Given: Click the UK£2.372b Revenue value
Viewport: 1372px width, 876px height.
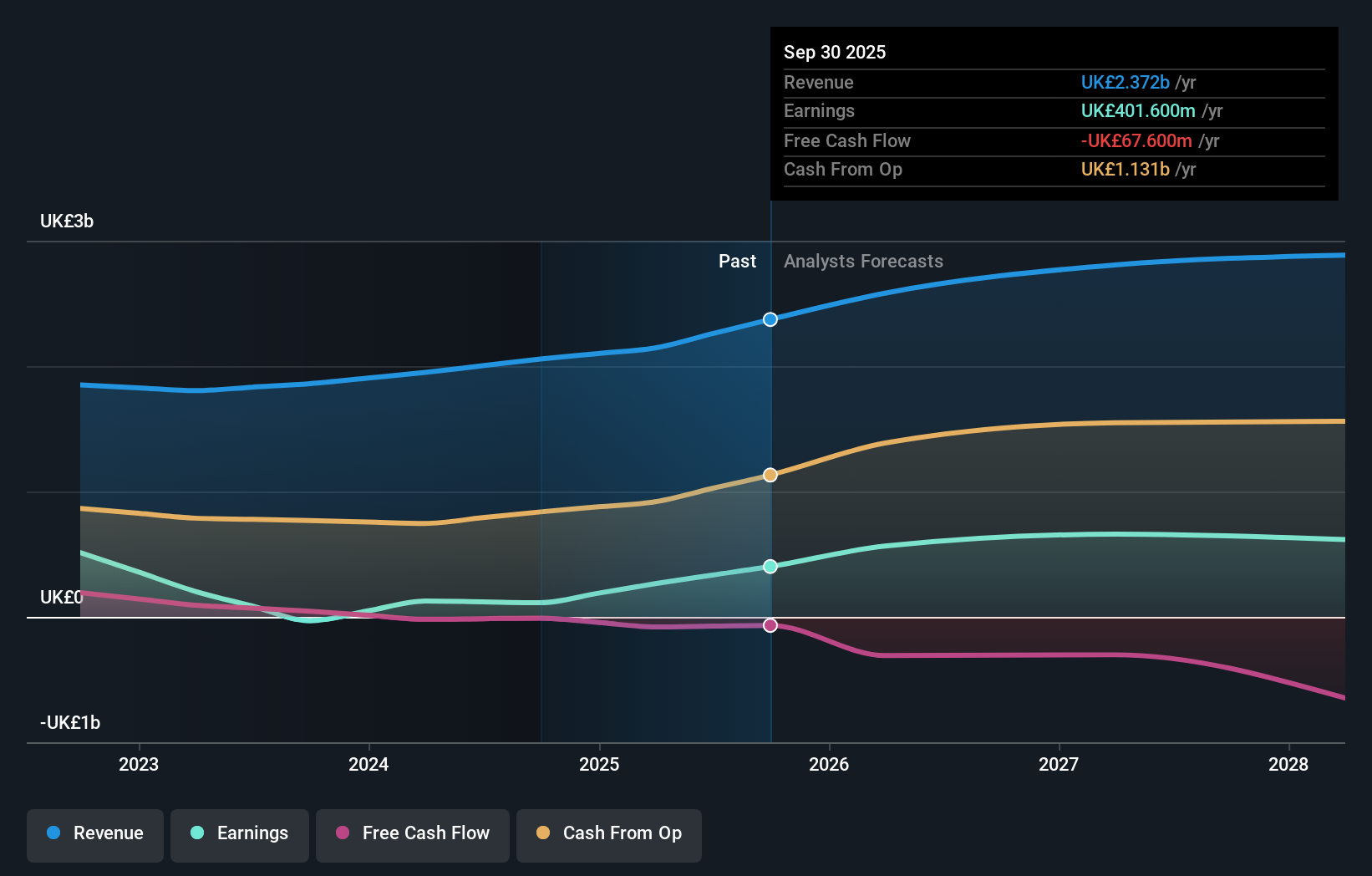Looking at the screenshot, I should (1125, 82).
